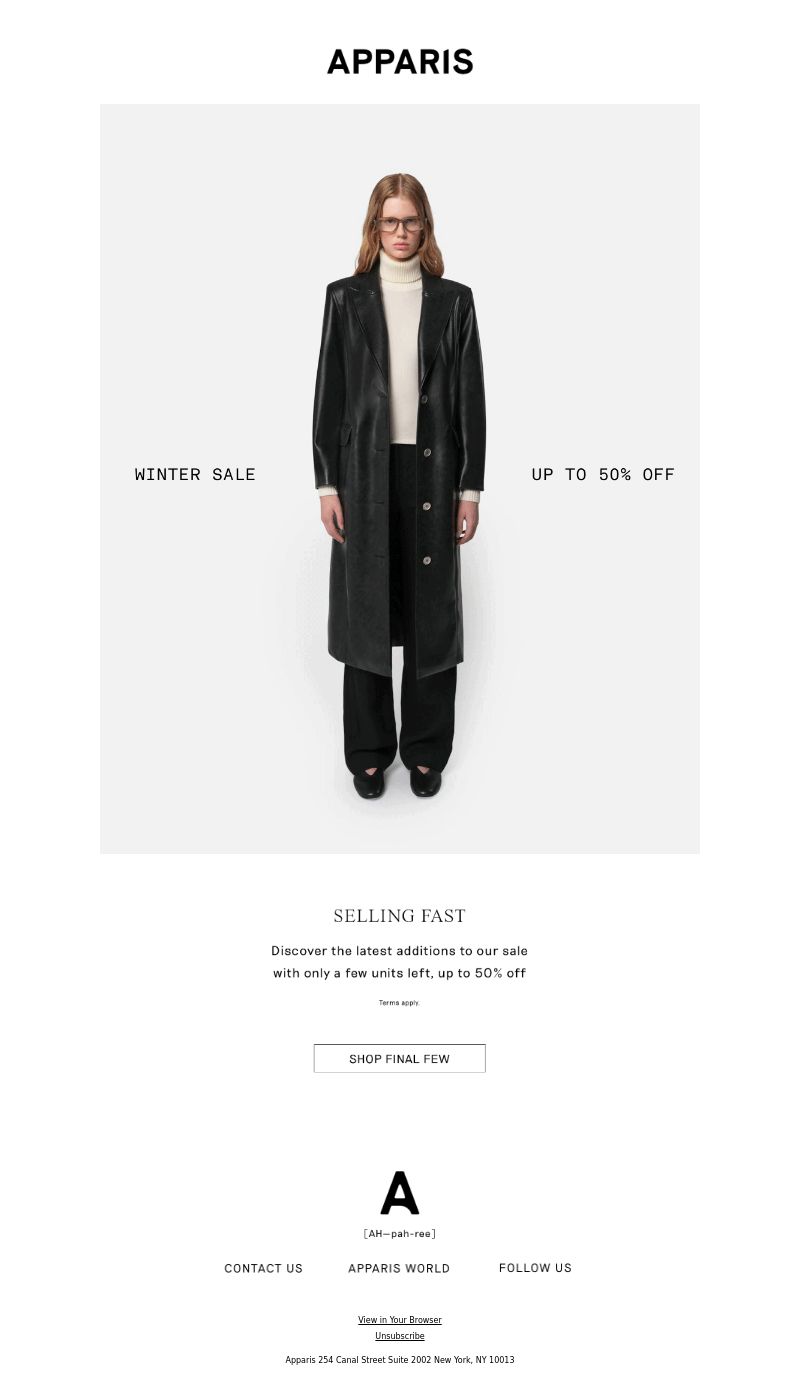Click the model's eyeglasses in hero image
Screen dimensions: 800x1388
click(x=400, y=223)
